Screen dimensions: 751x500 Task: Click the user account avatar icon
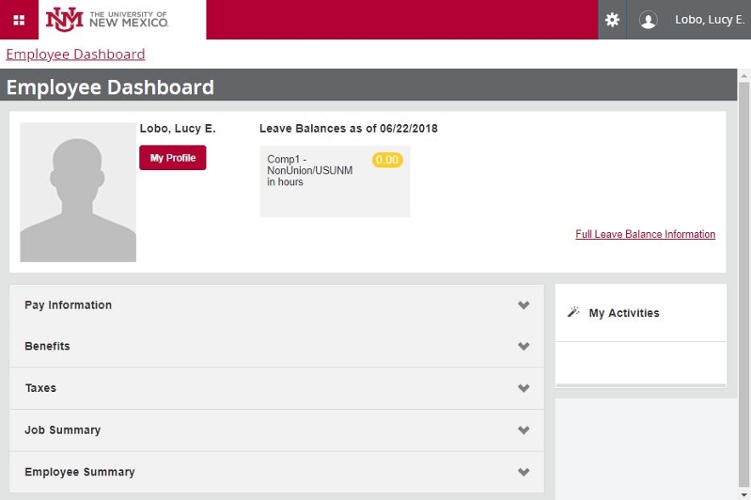point(648,20)
